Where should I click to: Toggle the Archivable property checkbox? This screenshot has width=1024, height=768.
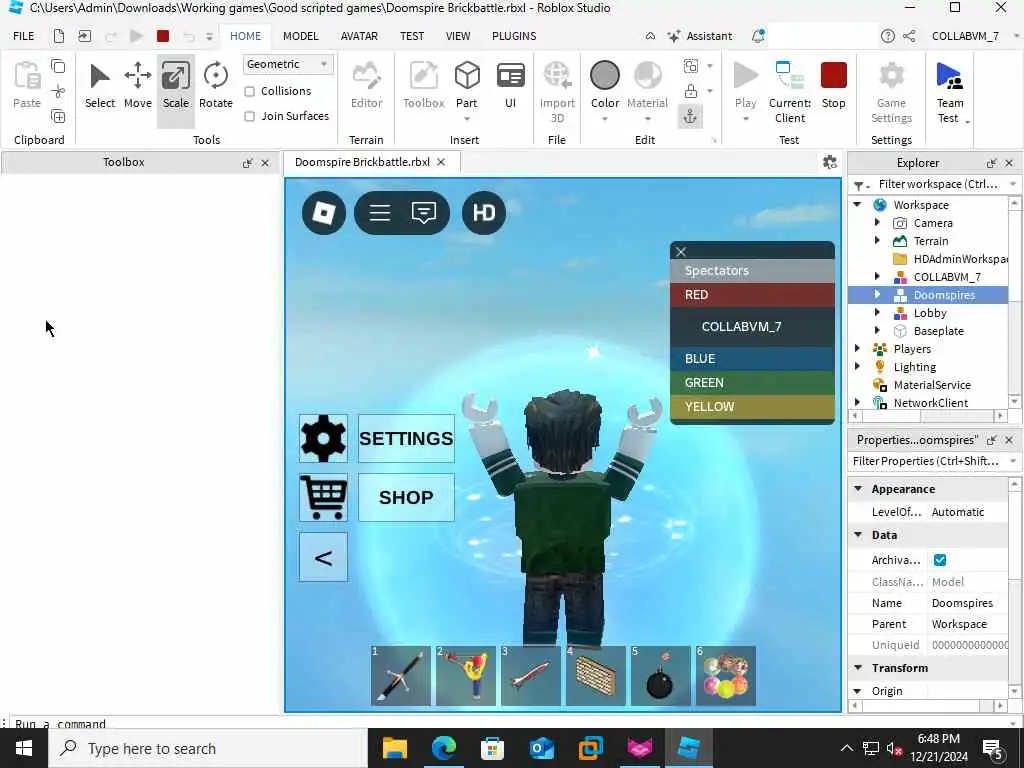click(x=940, y=560)
